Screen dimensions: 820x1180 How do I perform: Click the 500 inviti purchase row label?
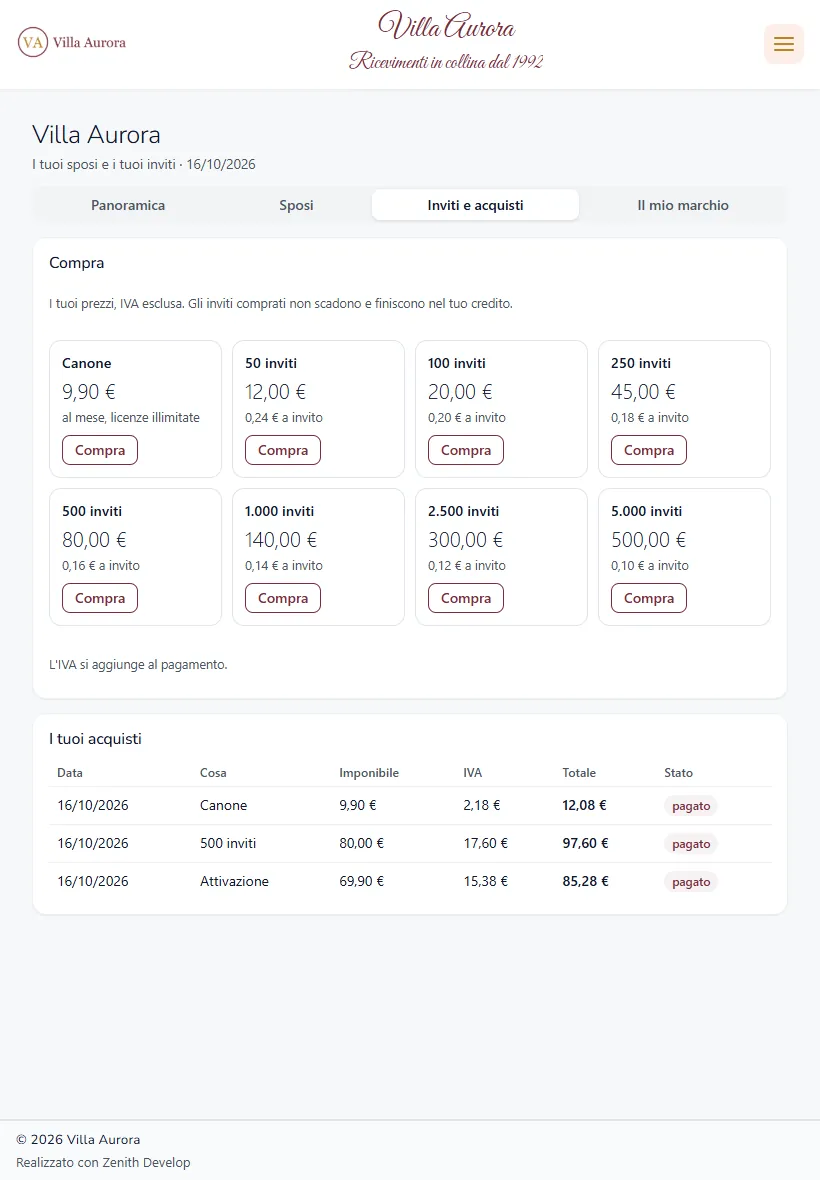point(228,844)
